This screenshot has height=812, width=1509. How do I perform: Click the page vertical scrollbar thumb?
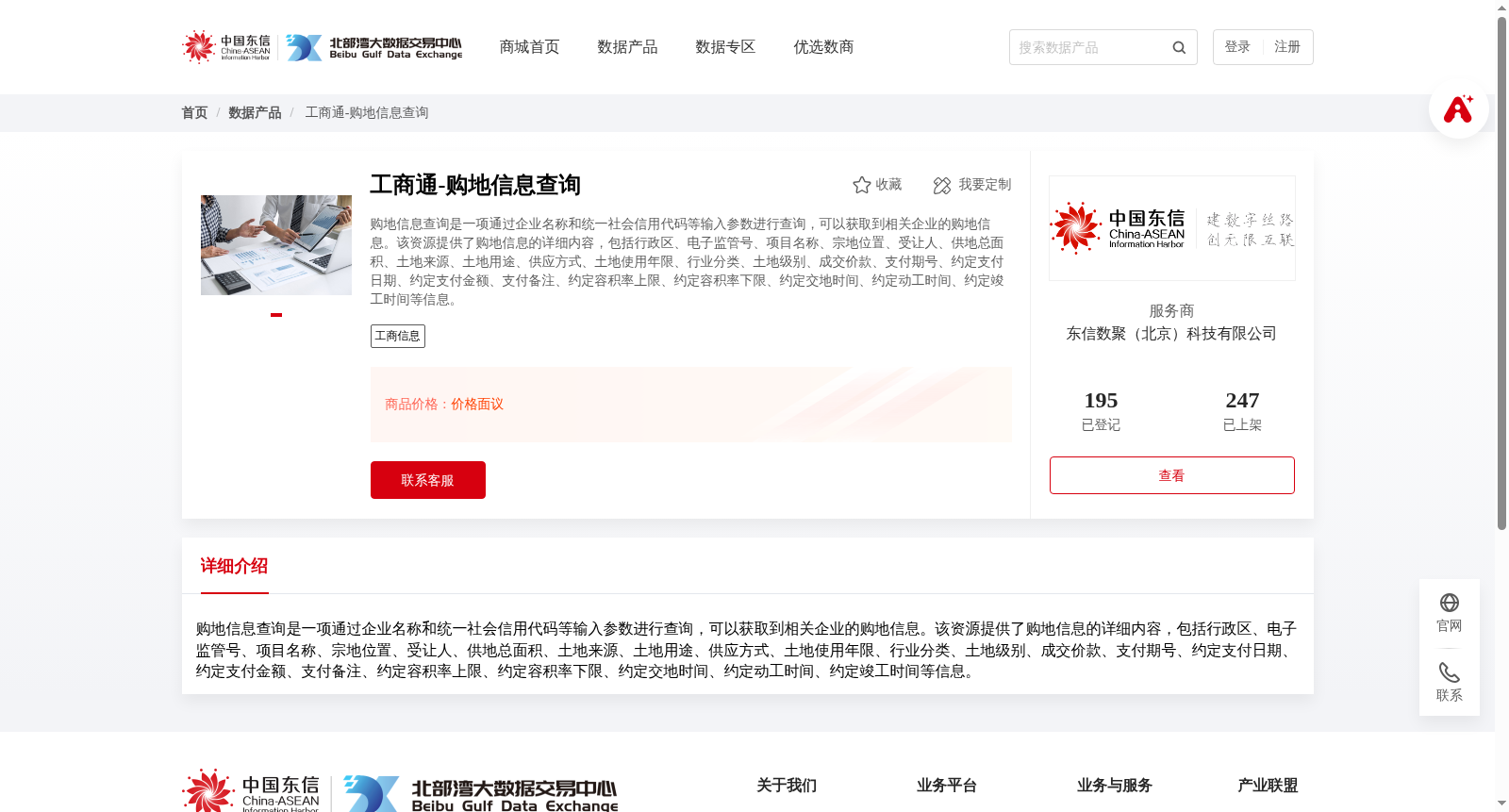pyautogui.click(x=1501, y=273)
